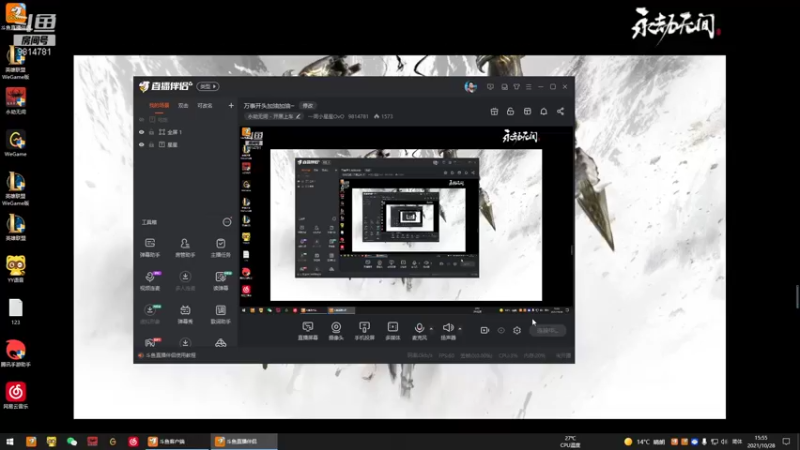The height and width of the screenshot is (450, 800).
Task: Add a 多媒体 media source
Action: pyautogui.click(x=392, y=331)
